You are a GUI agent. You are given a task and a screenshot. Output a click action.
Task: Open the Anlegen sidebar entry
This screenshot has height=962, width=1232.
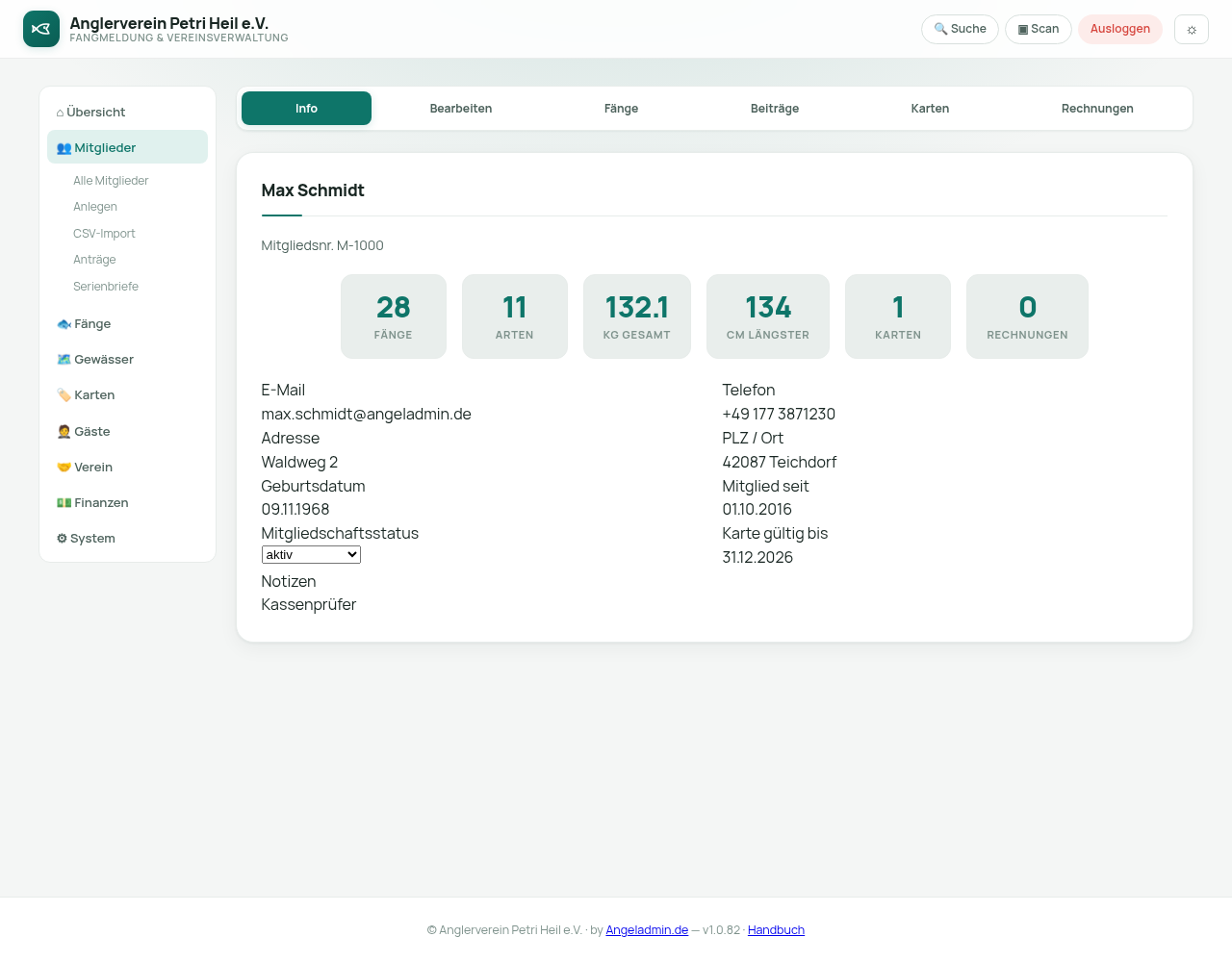[95, 207]
